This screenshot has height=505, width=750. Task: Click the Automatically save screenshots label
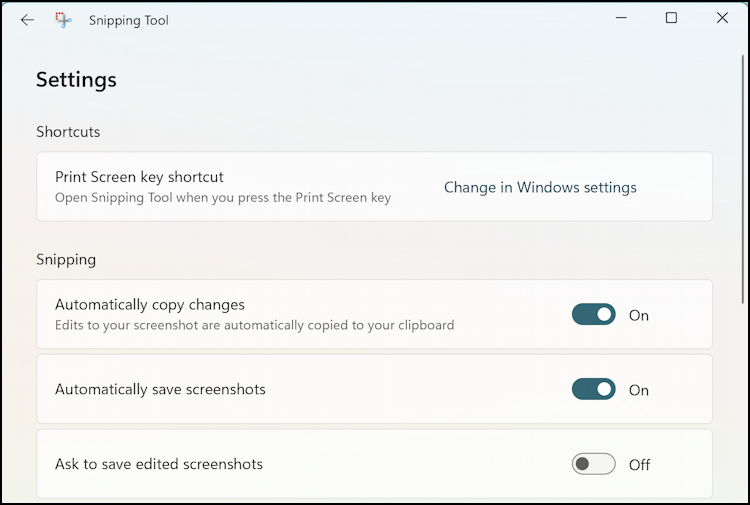pos(160,389)
